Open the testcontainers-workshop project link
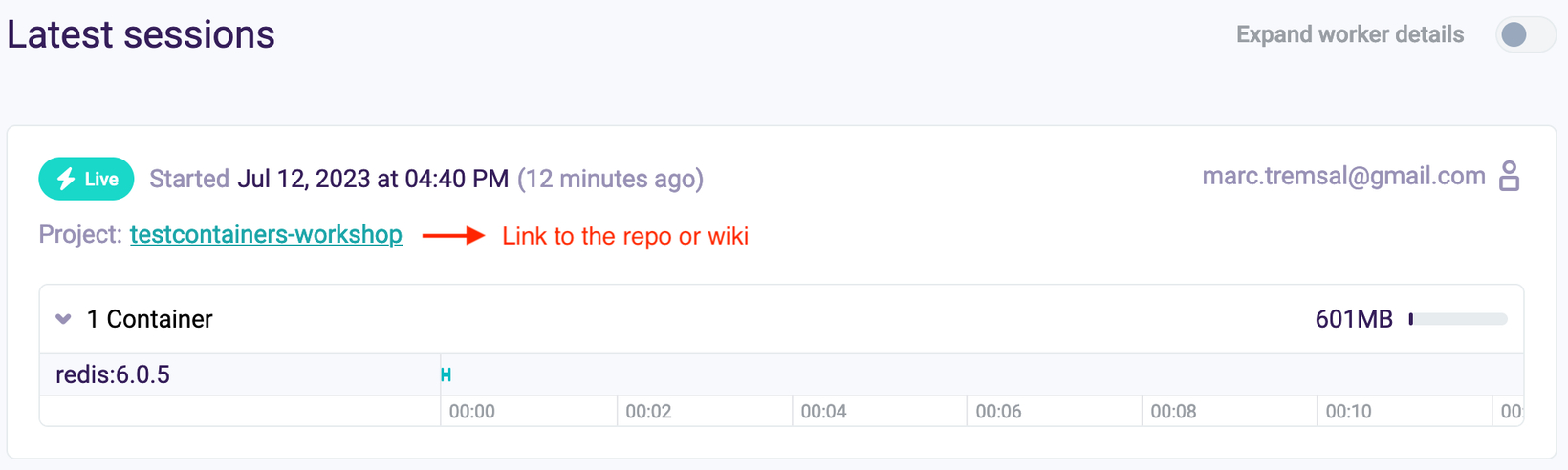The height and width of the screenshot is (470, 1568). 266,235
